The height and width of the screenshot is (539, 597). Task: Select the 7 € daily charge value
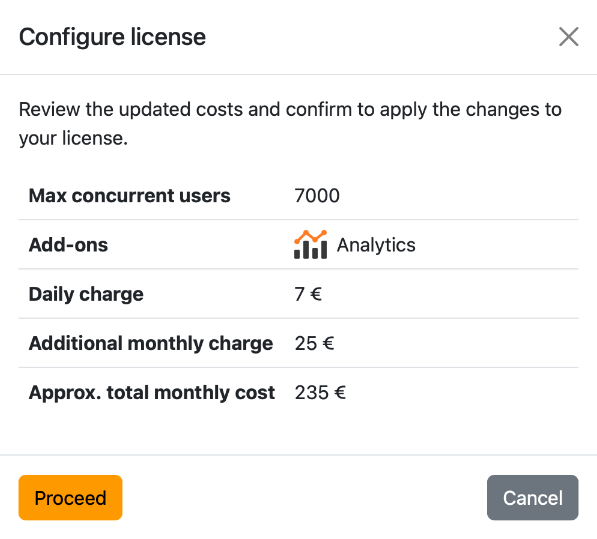[x=308, y=294]
